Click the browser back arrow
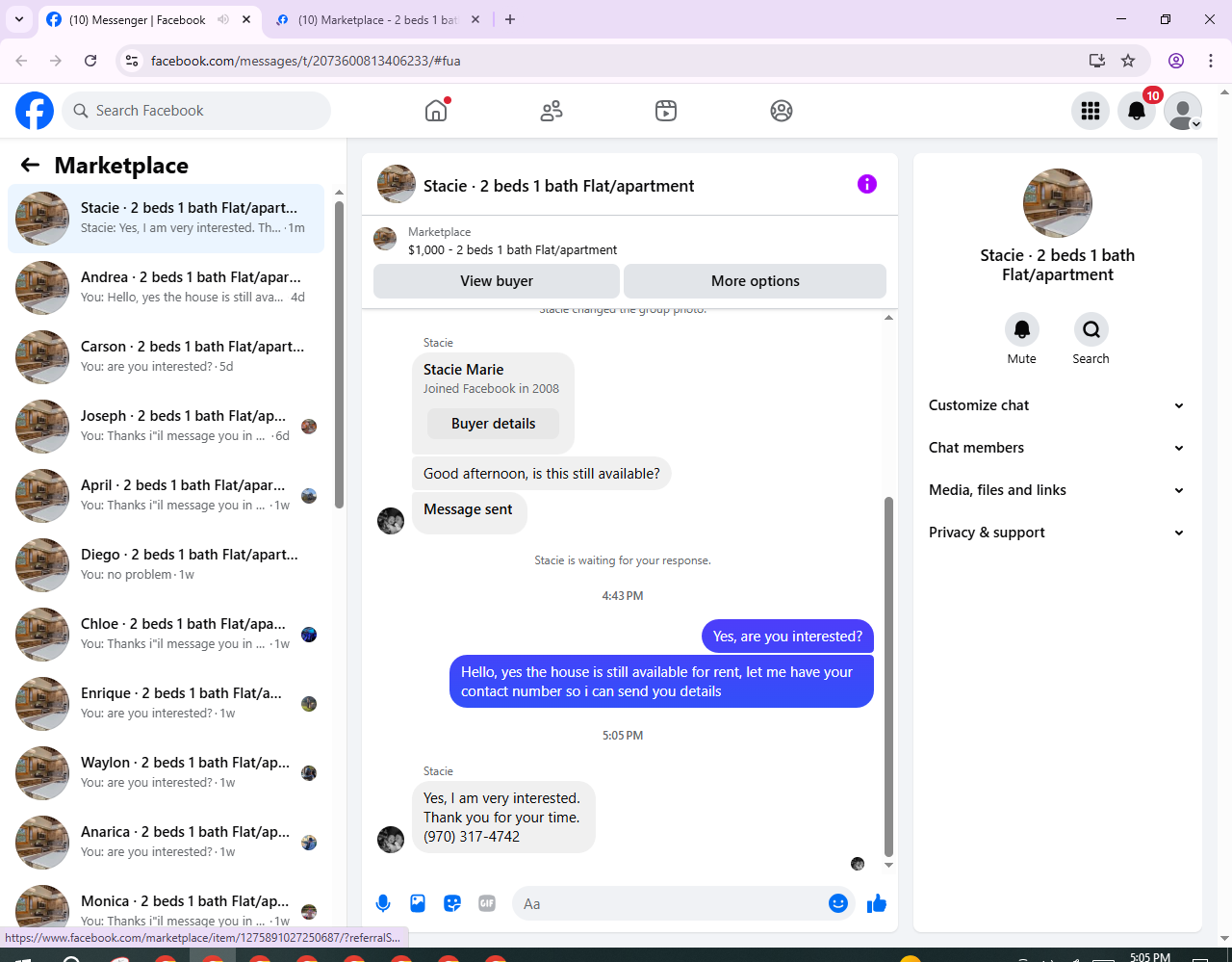The height and width of the screenshot is (962, 1232). (x=21, y=61)
